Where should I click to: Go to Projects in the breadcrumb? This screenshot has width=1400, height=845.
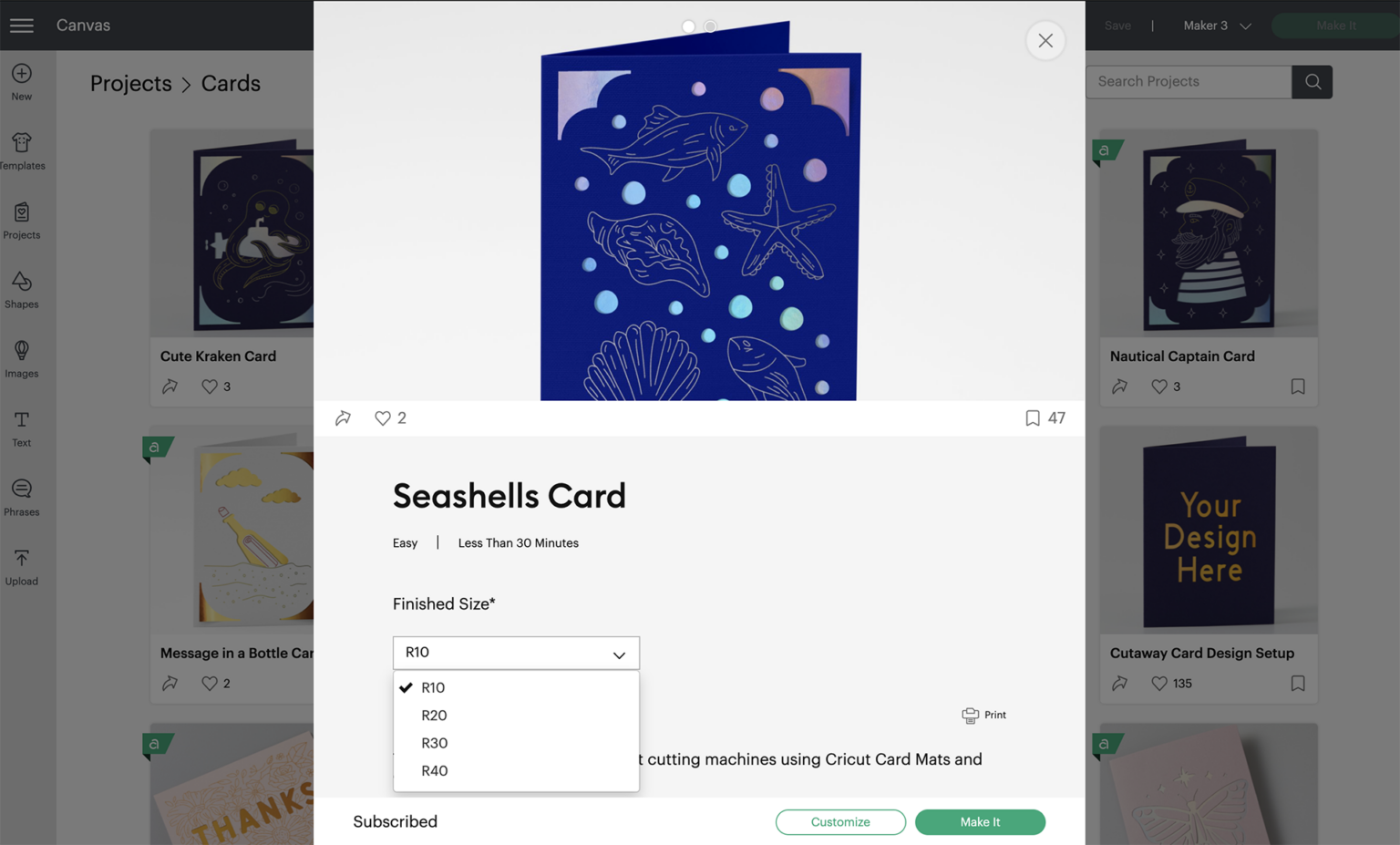click(x=130, y=83)
